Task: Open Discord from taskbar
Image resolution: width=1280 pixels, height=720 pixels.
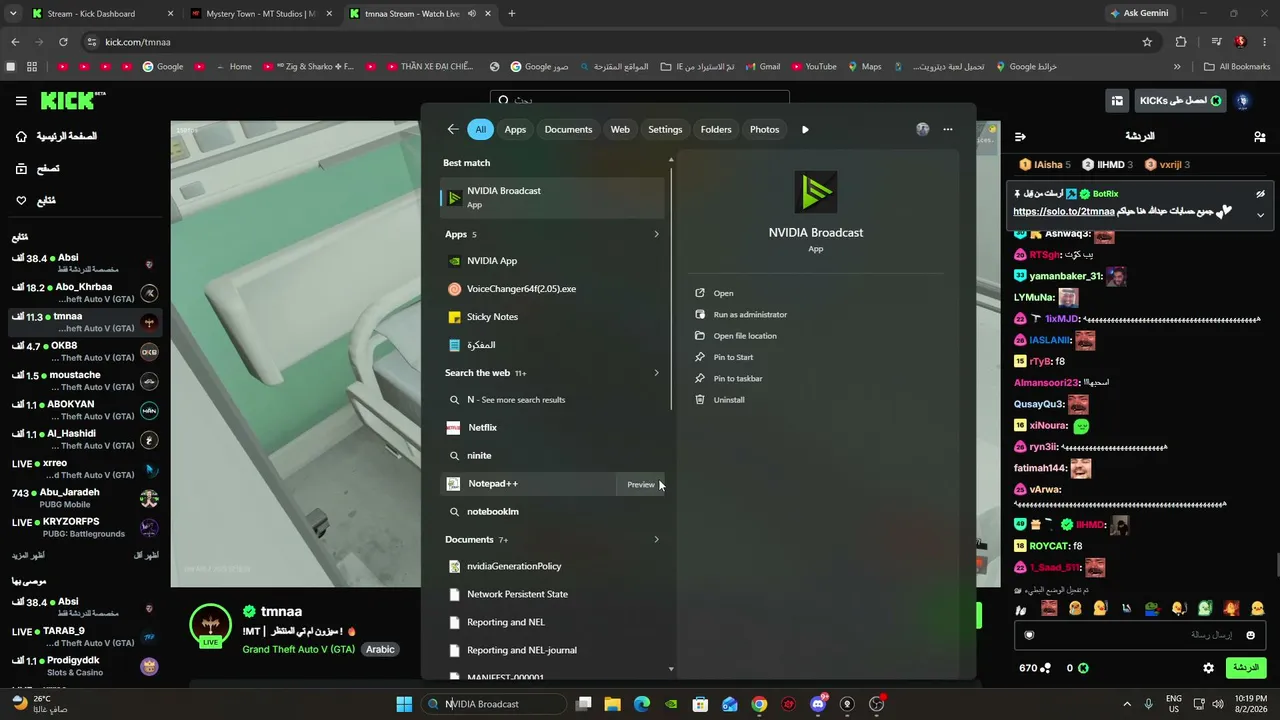Action: (818, 704)
